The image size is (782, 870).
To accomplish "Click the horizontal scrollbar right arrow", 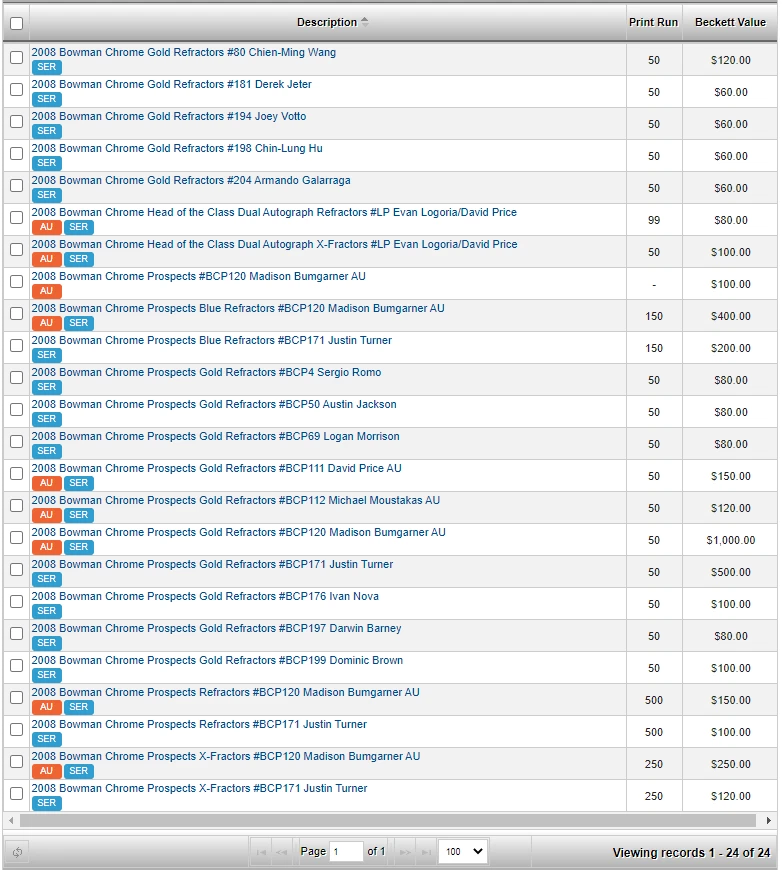I will (x=769, y=820).
